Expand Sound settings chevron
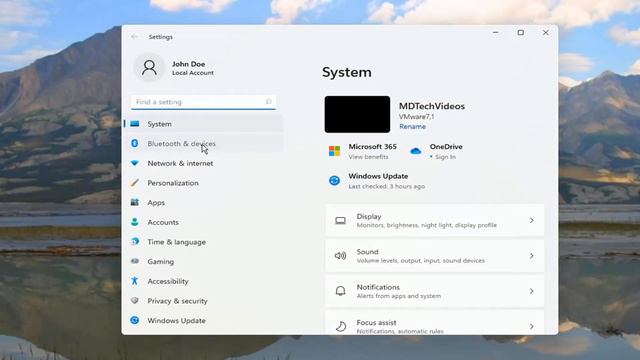 point(531,256)
